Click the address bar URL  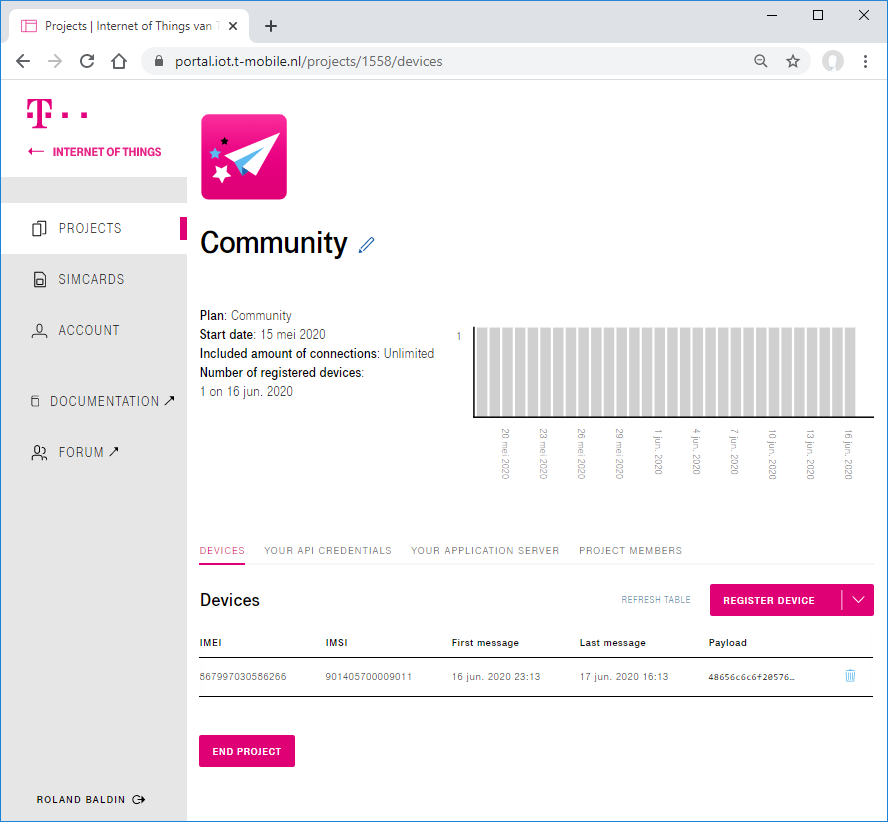tap(309, 61)
